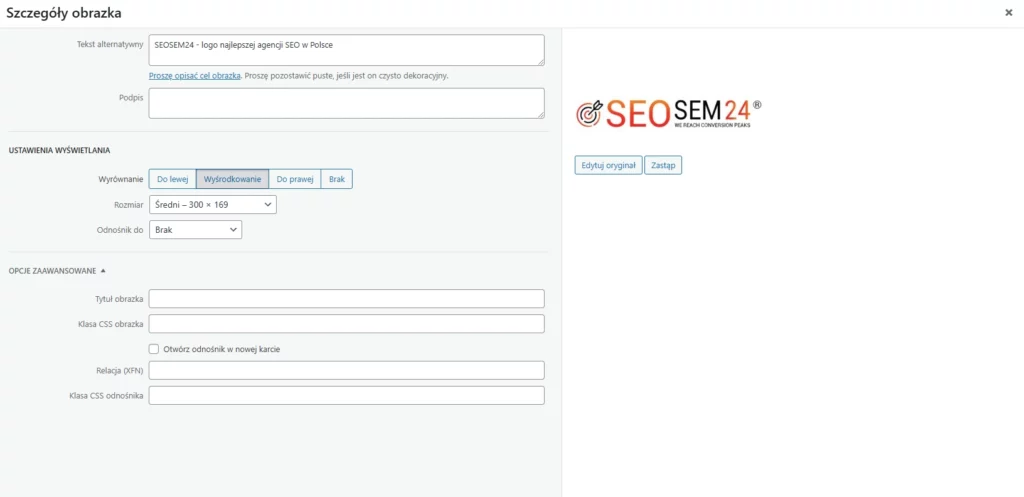
Task: Open the Odnośnik do dropdown
Action: [195, 230]
